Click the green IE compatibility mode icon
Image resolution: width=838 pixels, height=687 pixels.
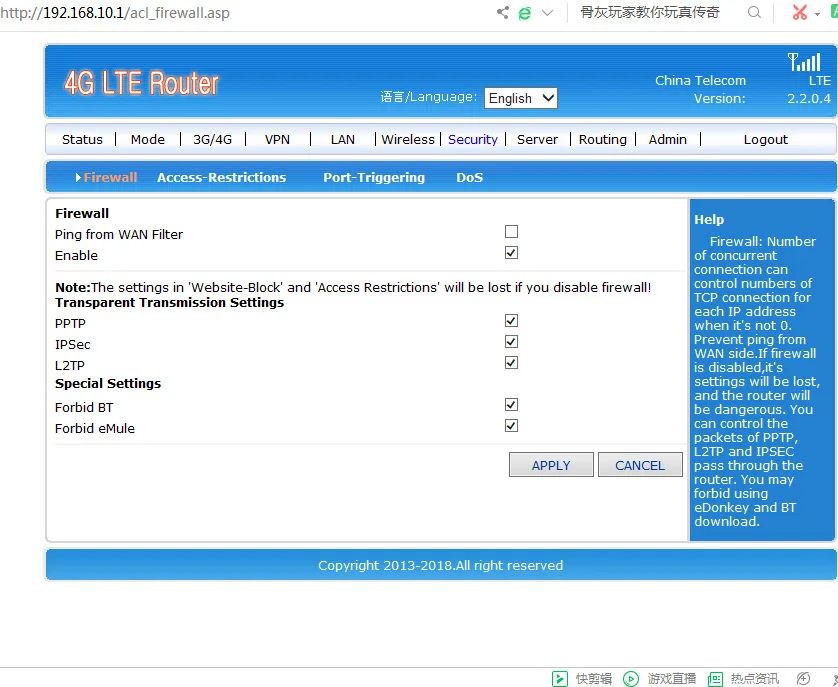click(x=525, y=13)
